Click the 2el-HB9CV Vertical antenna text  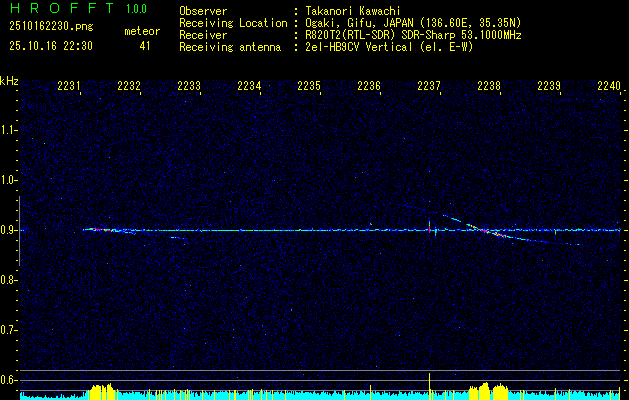[389, 47]
